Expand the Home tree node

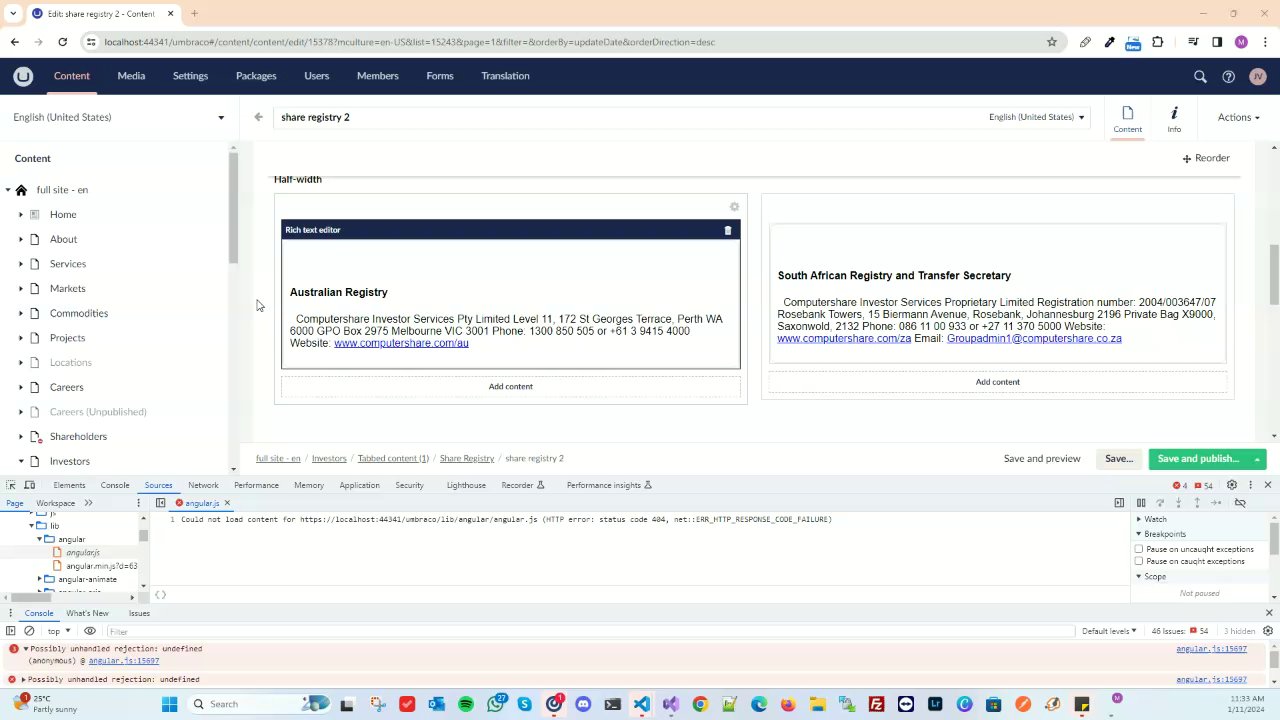[20, 214]
